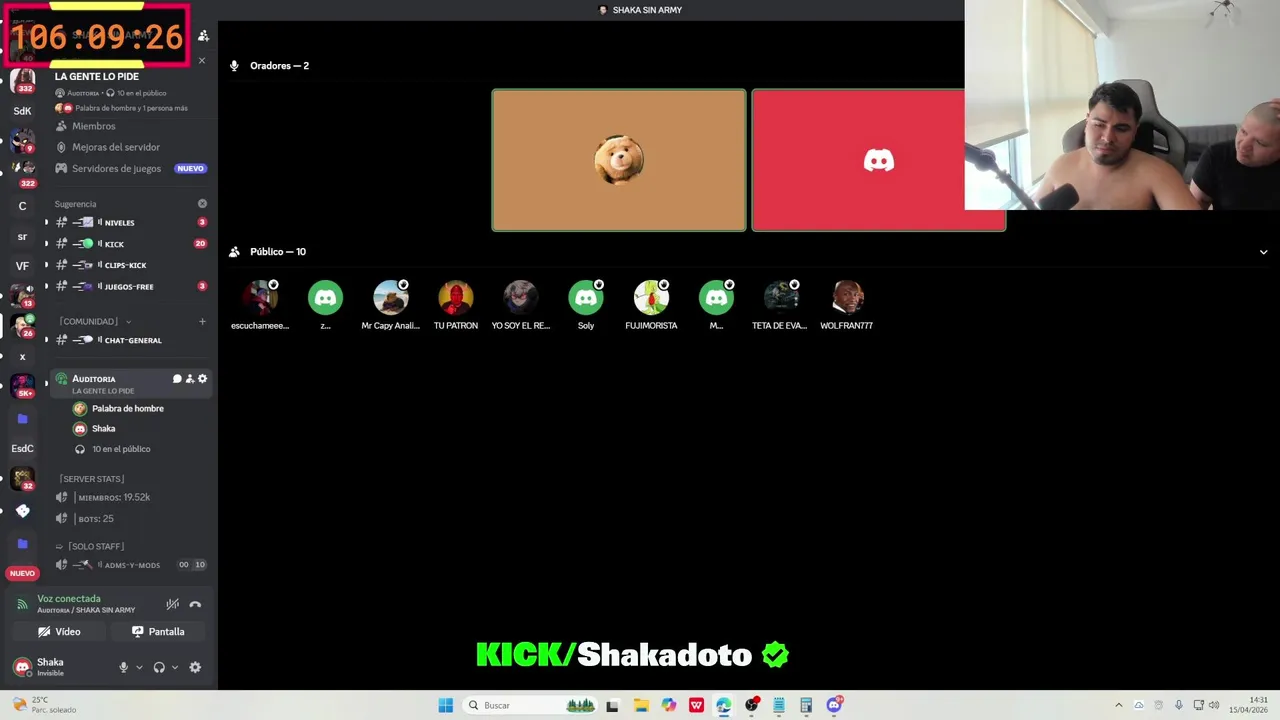Close the server header banner

(202, 61)
